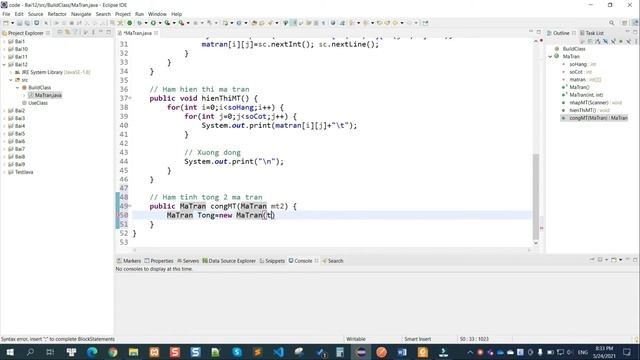Collapse the Bai12 project
The image size is (640, 360).
(x=4, y=64)
